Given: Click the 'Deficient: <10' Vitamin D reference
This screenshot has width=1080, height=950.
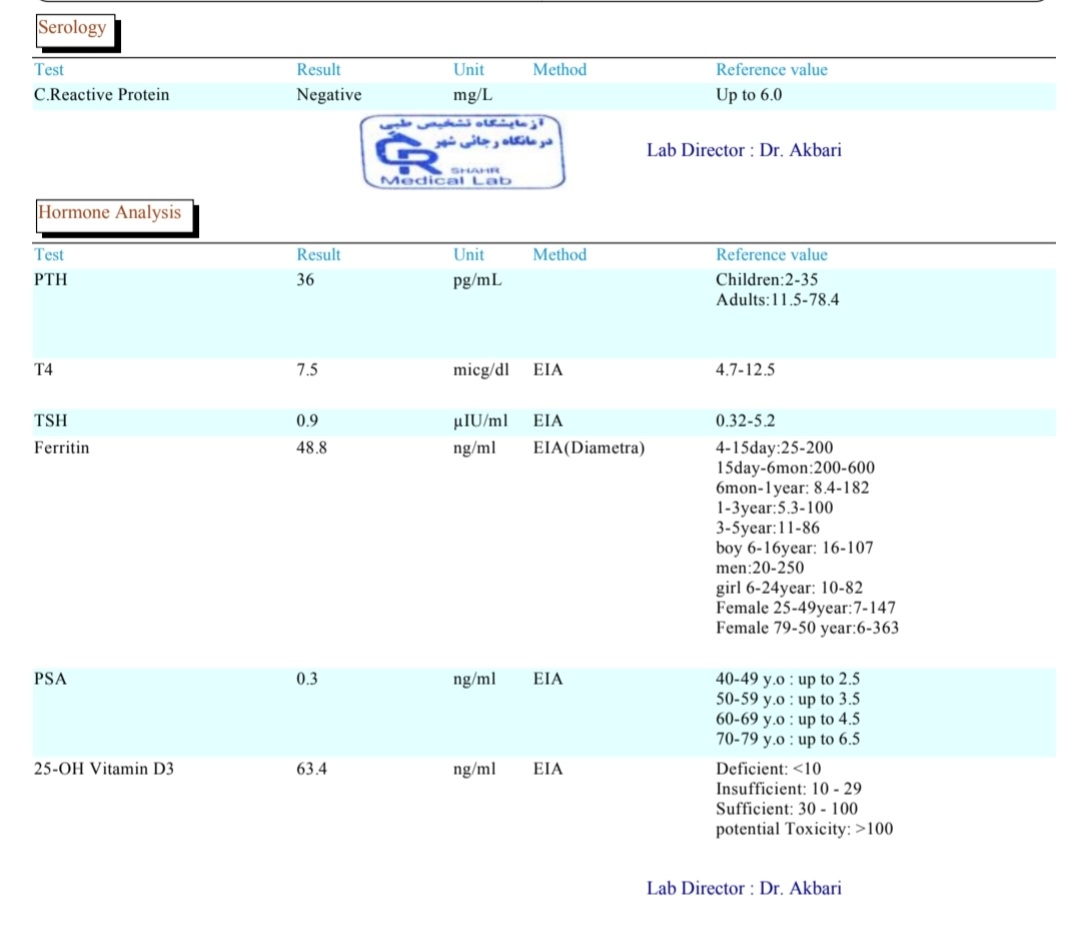Looking at the screenshot, I should point(768,769).
